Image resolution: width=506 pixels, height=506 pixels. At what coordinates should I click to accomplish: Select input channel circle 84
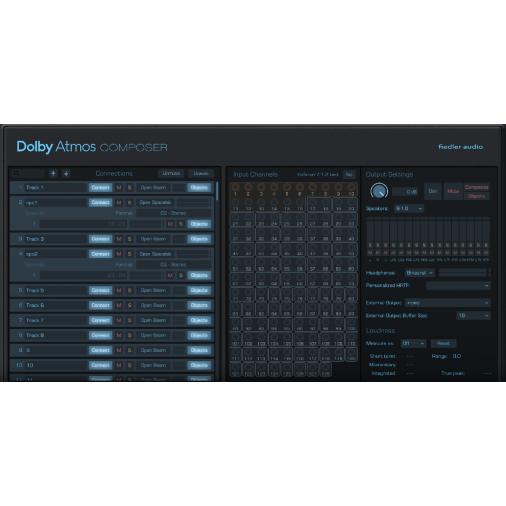click(x=274, y=307)
